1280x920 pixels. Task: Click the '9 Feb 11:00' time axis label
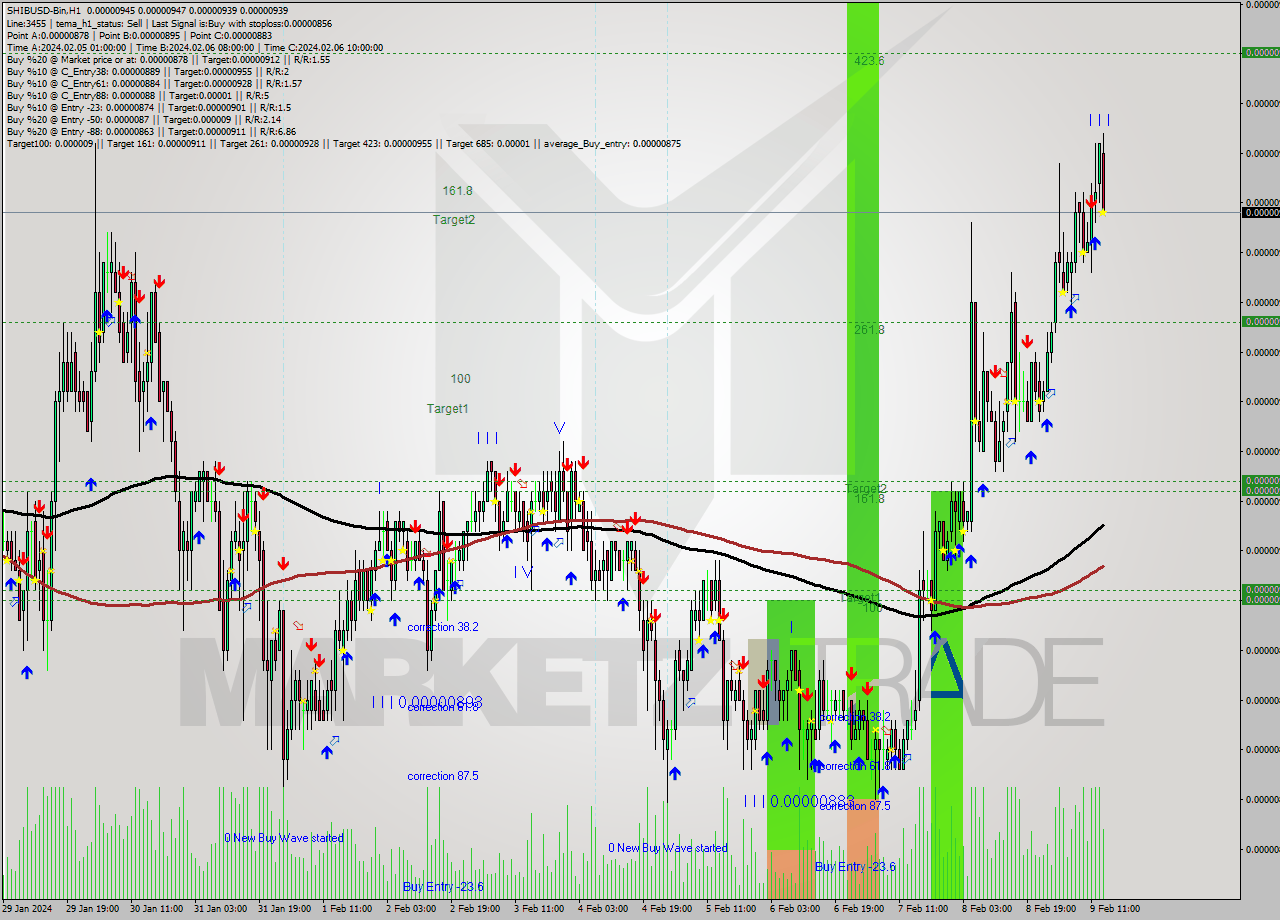[x=1115, y=909]
